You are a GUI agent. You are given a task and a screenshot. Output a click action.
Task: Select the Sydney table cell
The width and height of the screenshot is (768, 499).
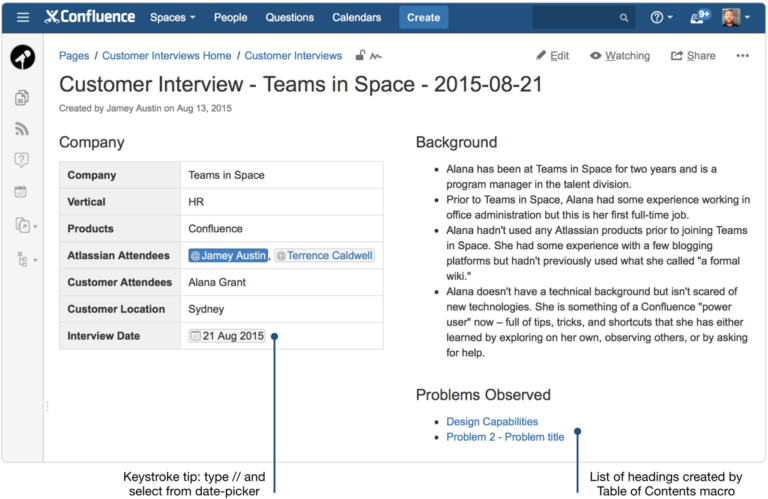[282, 309]
